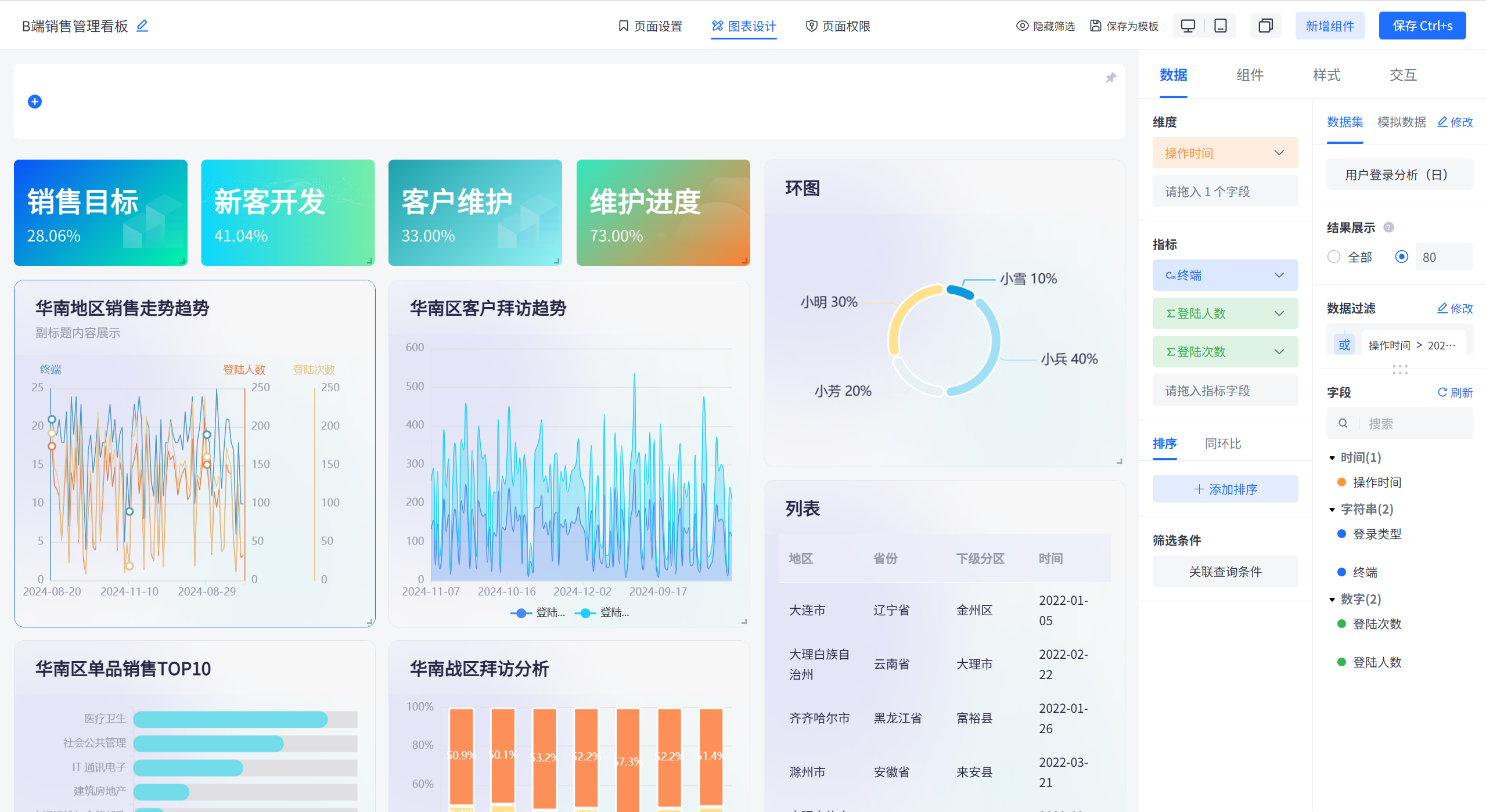
Task: Switch to the 交互 tab
Action: tap(1402, 75)
